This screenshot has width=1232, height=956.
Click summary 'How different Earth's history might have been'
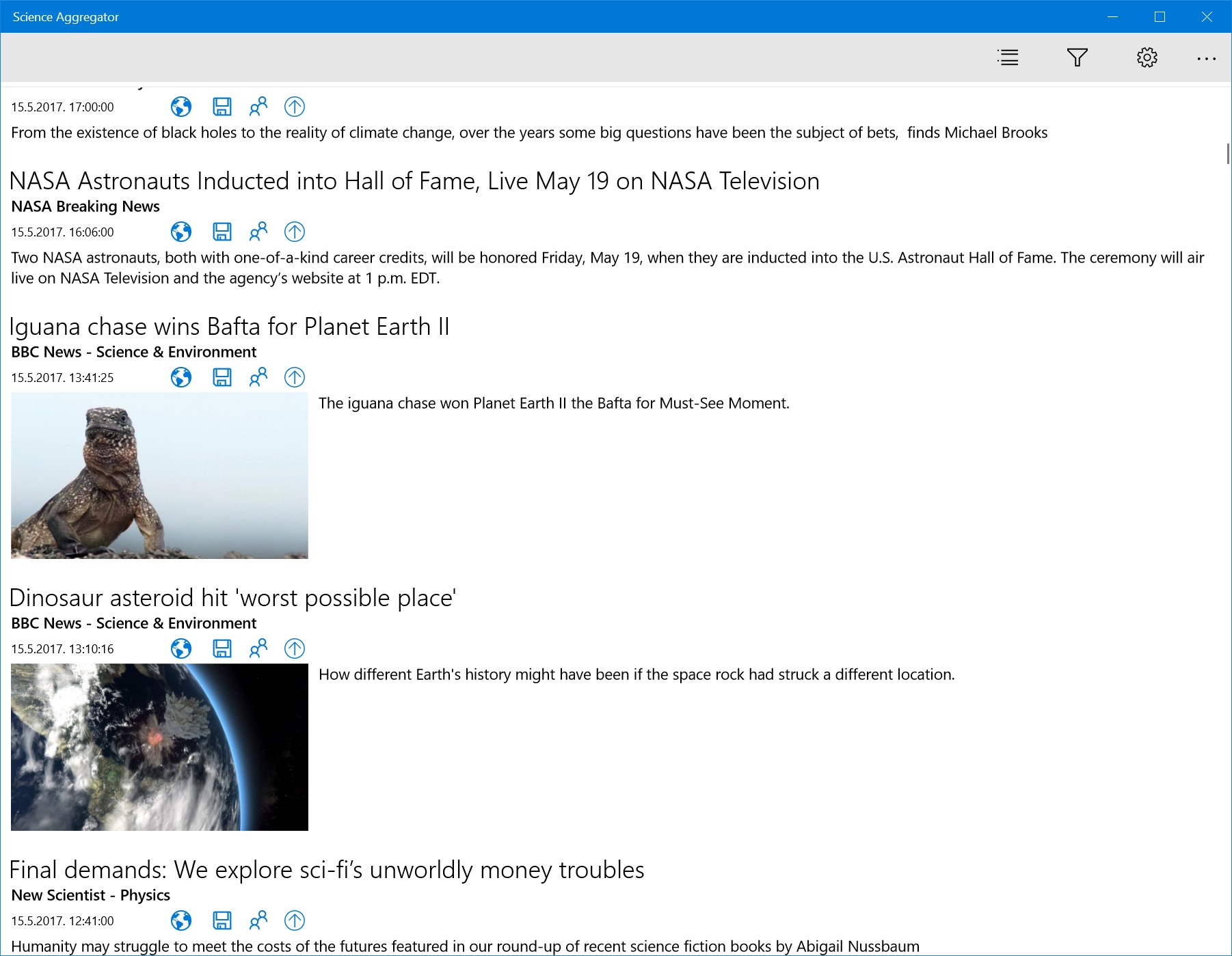pos(637,674)
